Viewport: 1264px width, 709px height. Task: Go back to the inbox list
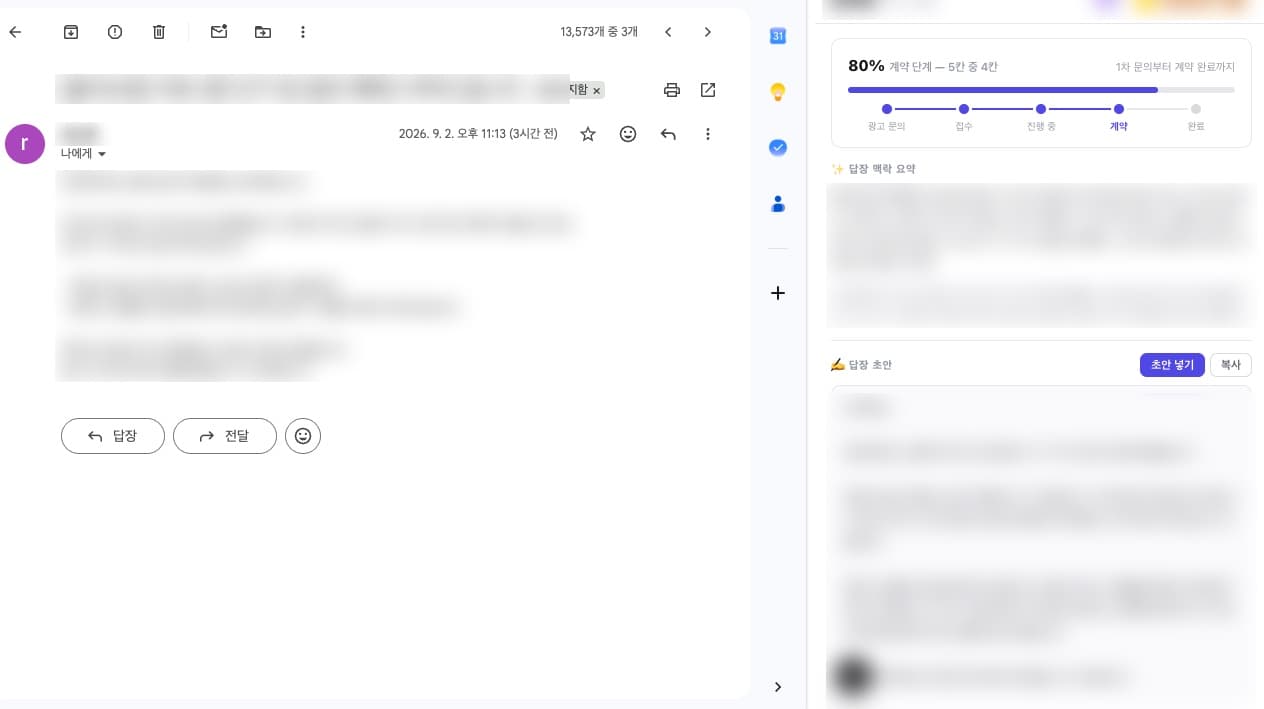coord(15,32)
